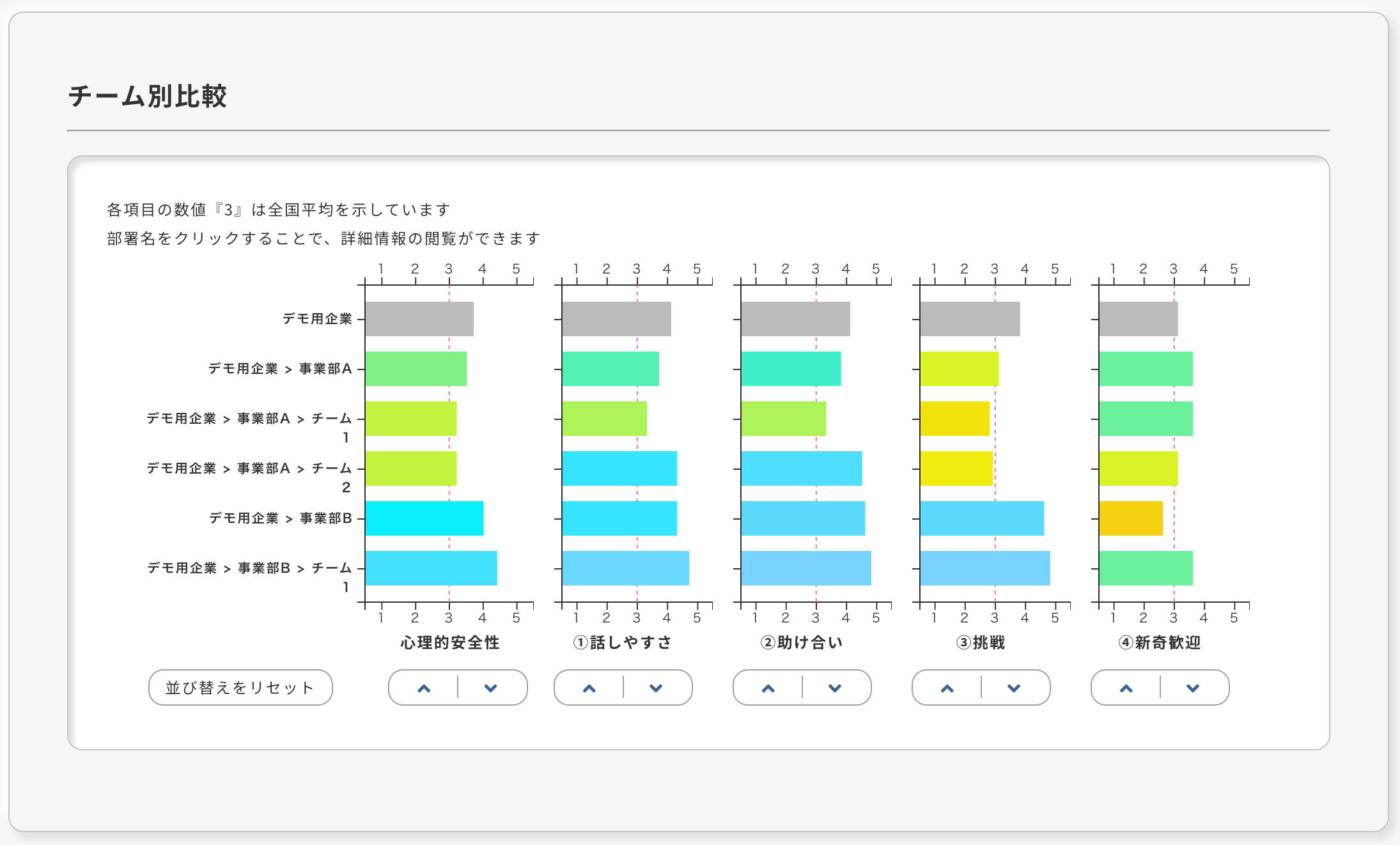Sort 心理的安全性 descending with down arrow
The height and width of the screenshot is (845, 1400).
coord(490,688)
